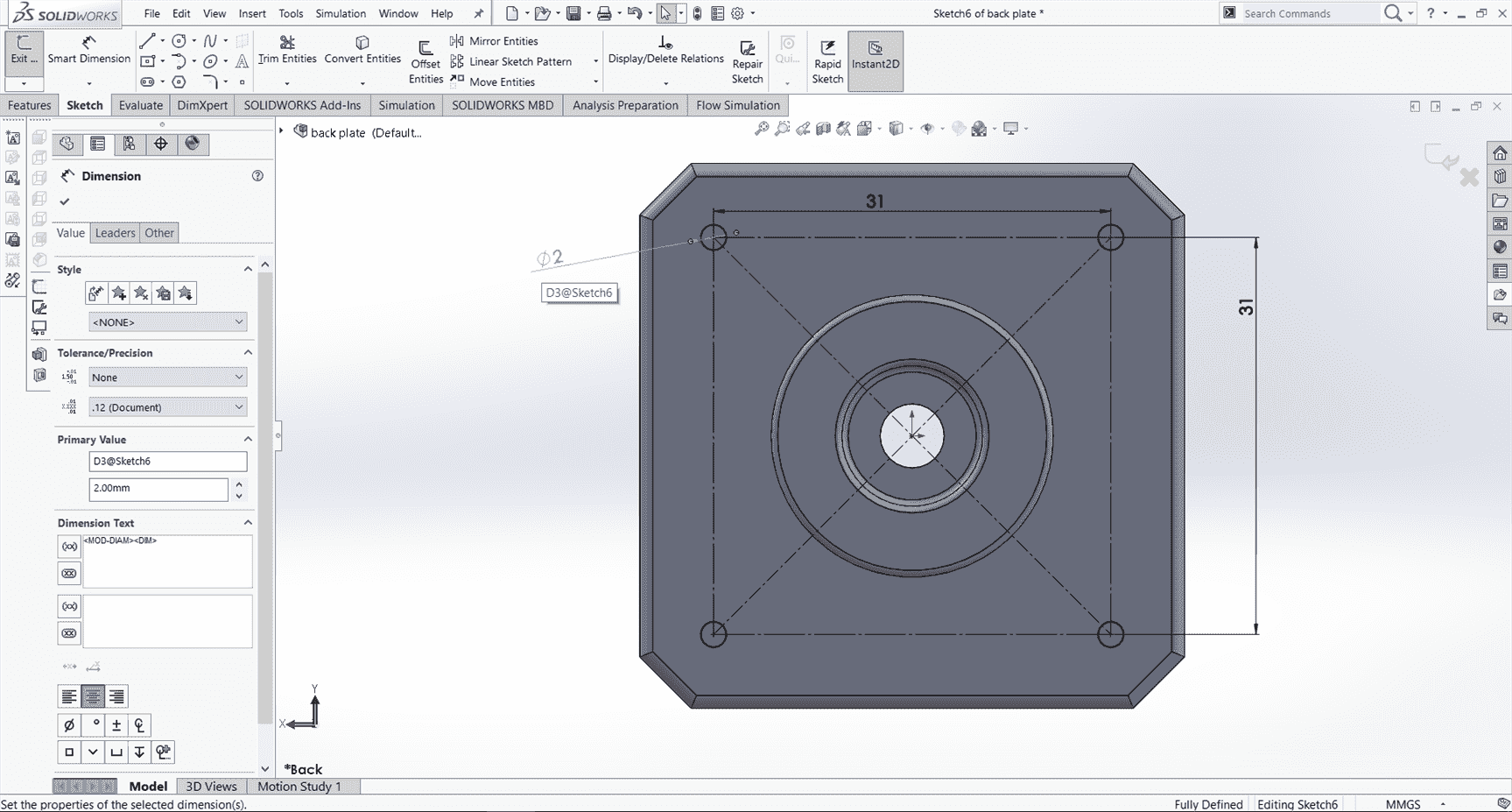Click the Trim Entities tool
The image size is (1512, 812).
pos(287,50)
